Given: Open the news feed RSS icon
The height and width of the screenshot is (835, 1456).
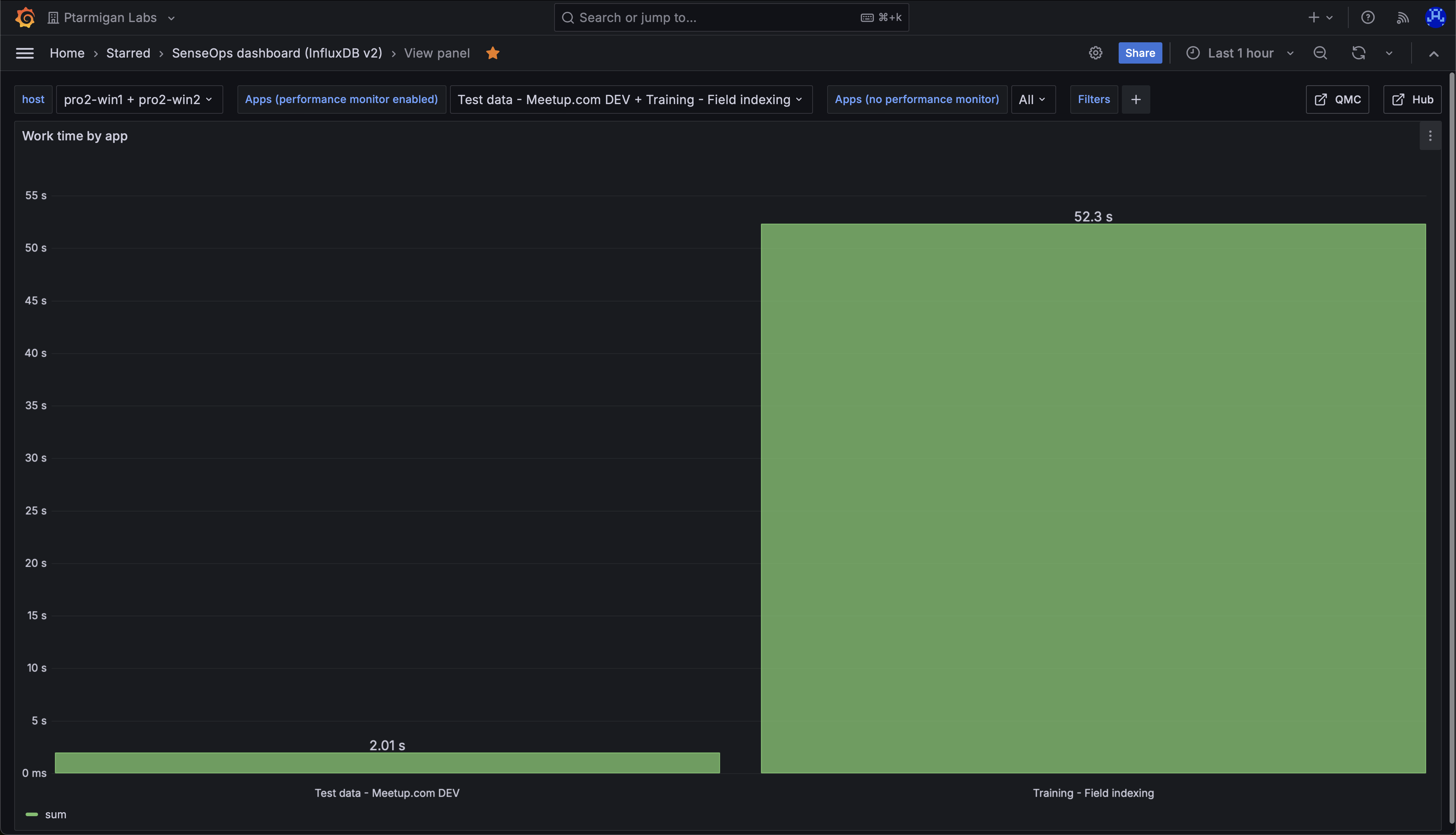Looking at the screenshot, I should pos(1402,17).
